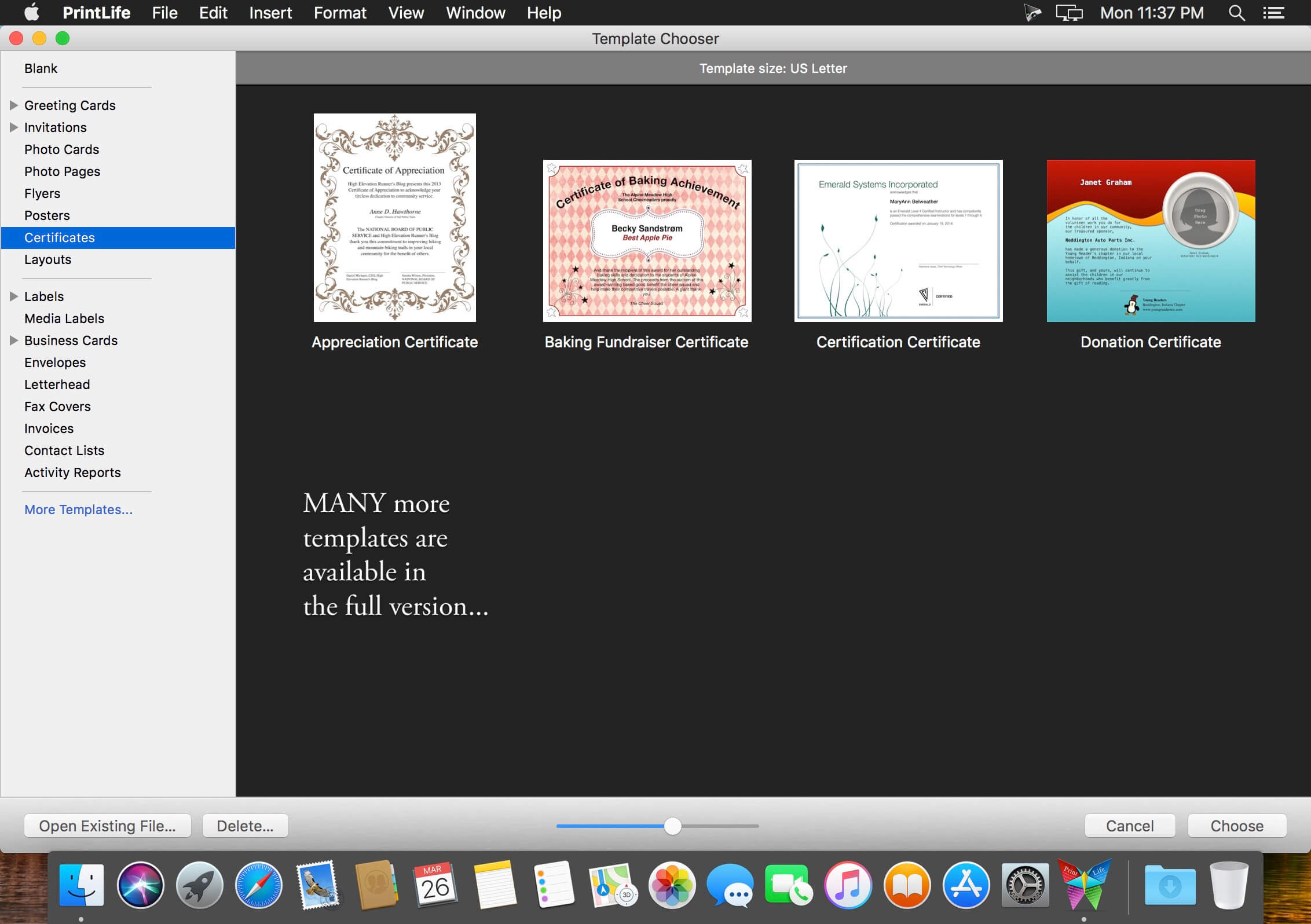
Task: Expand the Labels category
Action: [x=14, y=296]
